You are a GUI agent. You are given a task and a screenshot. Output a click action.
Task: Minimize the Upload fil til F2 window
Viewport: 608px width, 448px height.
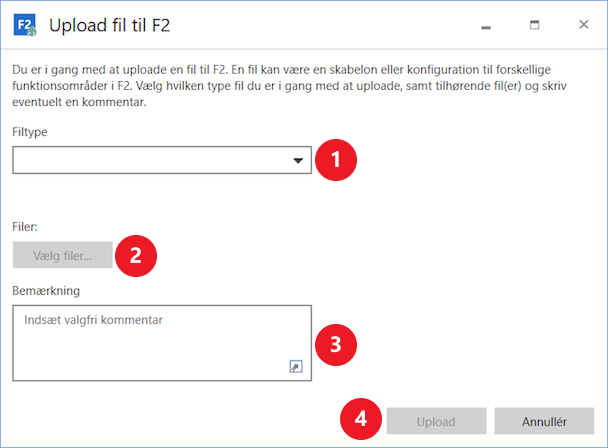click(x=486, y=24)
